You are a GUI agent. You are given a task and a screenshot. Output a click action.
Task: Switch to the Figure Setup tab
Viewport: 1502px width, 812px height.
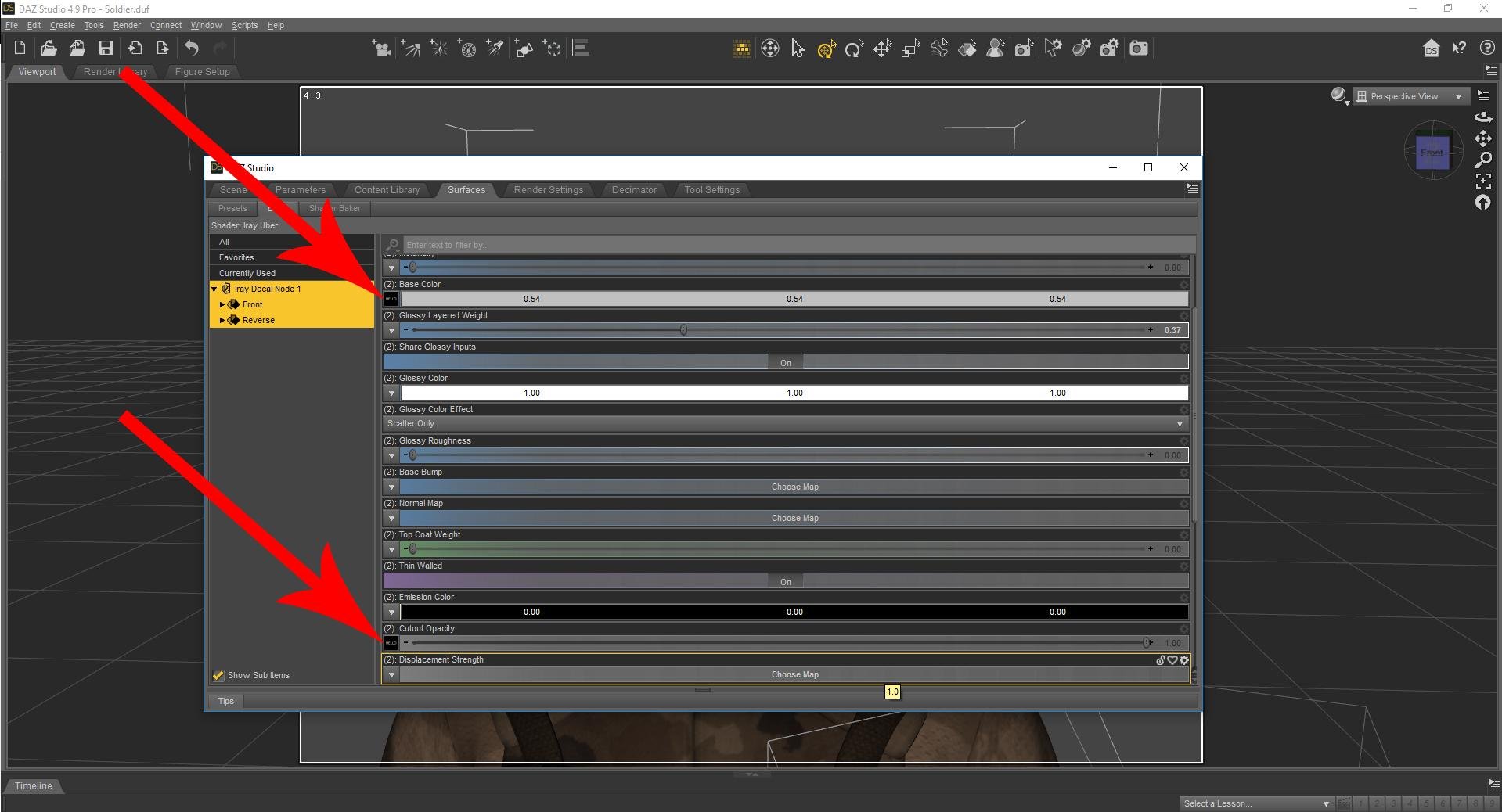point(202,72)
